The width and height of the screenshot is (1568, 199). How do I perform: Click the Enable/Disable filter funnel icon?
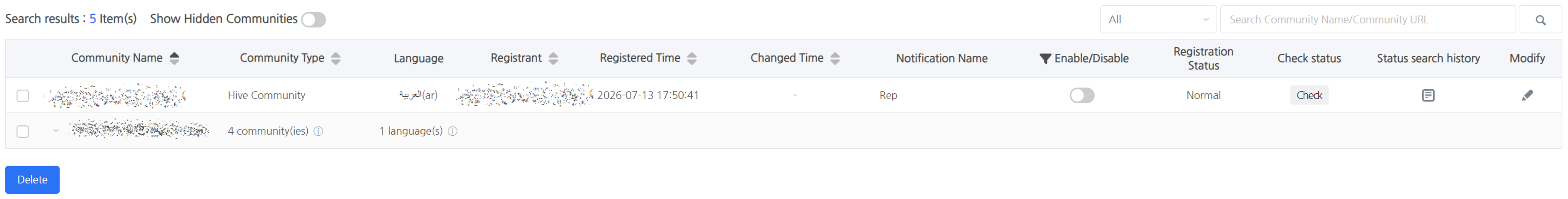pos(1044,58)
